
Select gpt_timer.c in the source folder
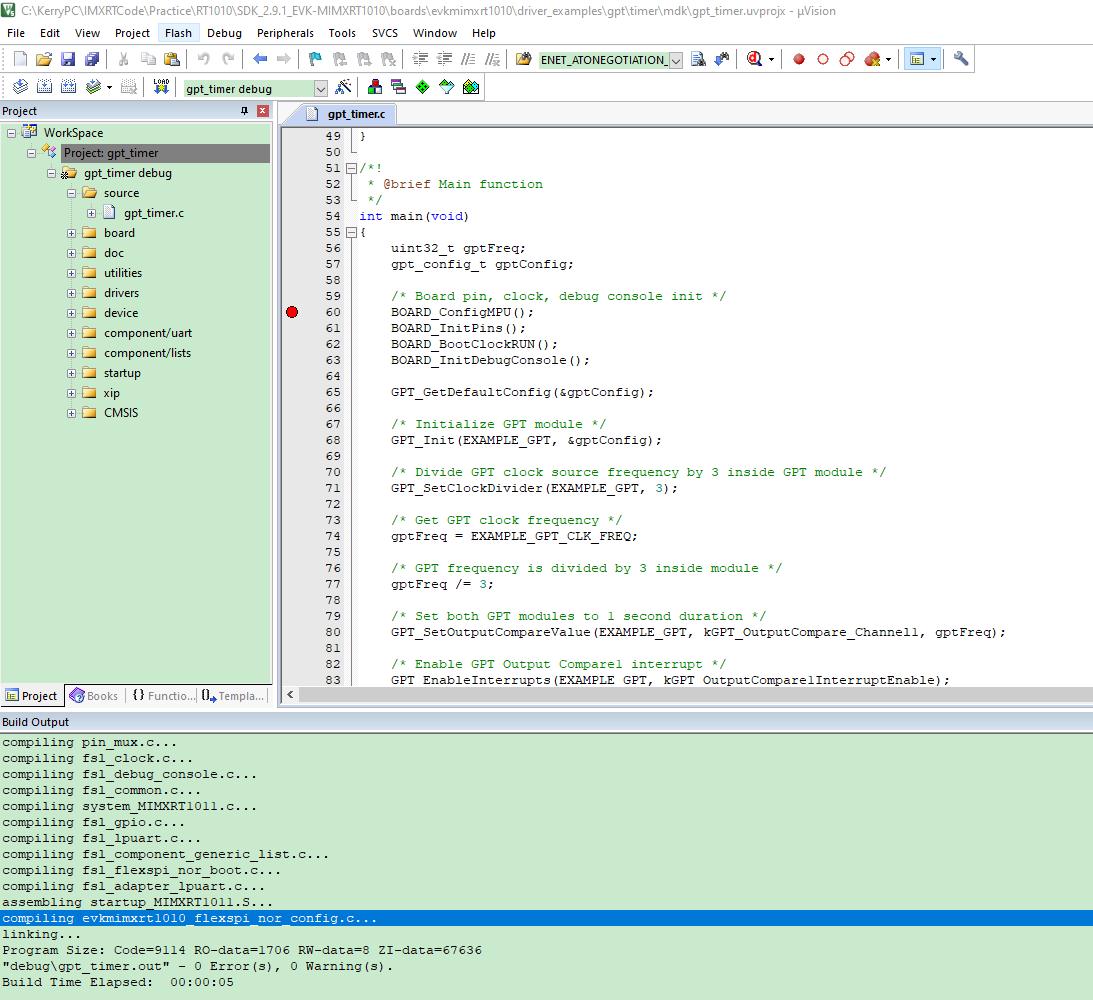click(153, 213)
